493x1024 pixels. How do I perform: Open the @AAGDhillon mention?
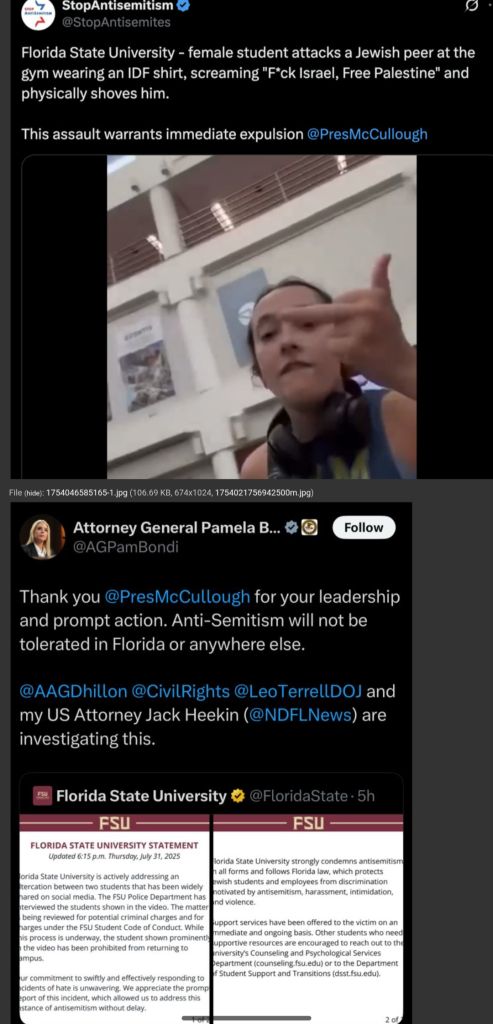[x=73, y=691]
